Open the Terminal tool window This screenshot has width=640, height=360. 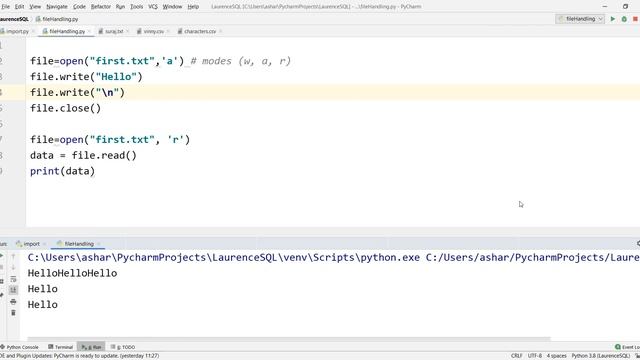pyautogui.click(x=60, y=347)
